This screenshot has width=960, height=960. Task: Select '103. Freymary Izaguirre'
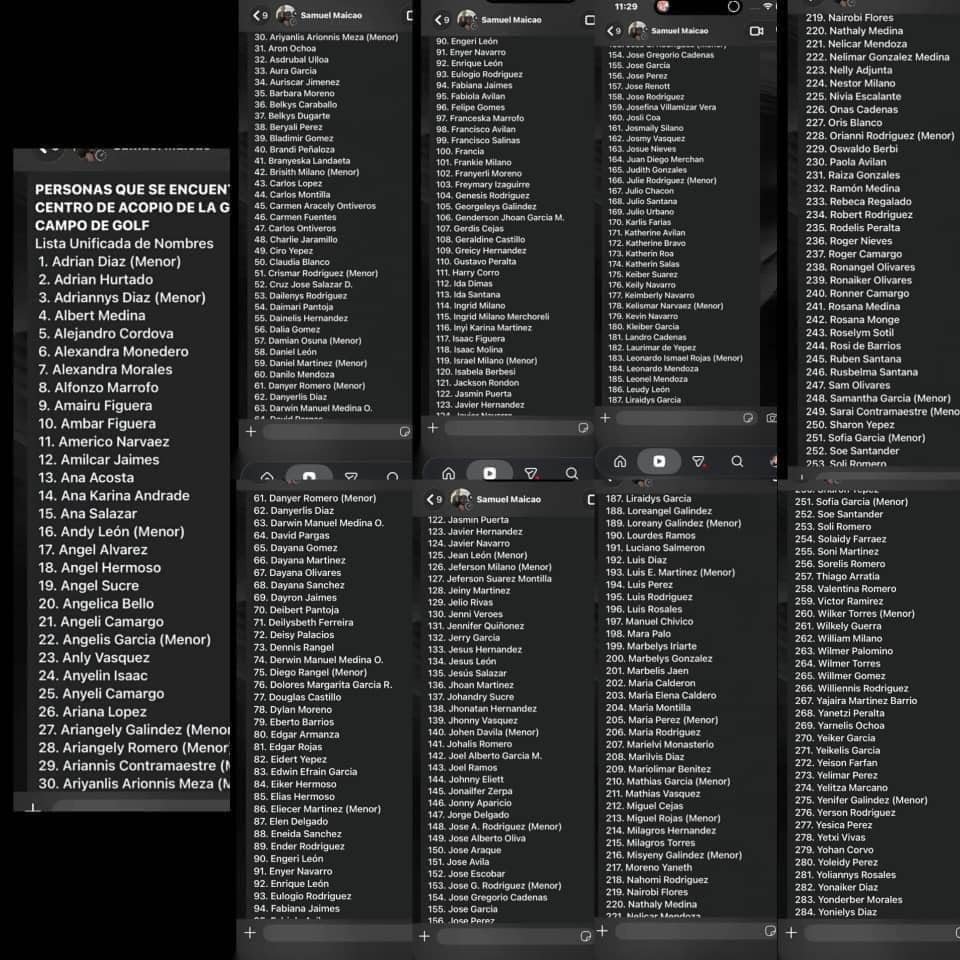(483, 184)
